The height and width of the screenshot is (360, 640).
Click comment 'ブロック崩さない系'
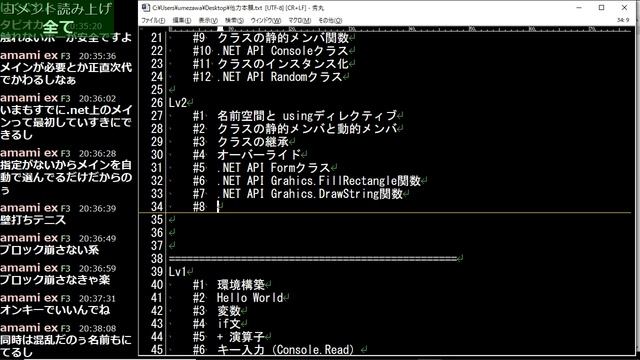(49, 250)
